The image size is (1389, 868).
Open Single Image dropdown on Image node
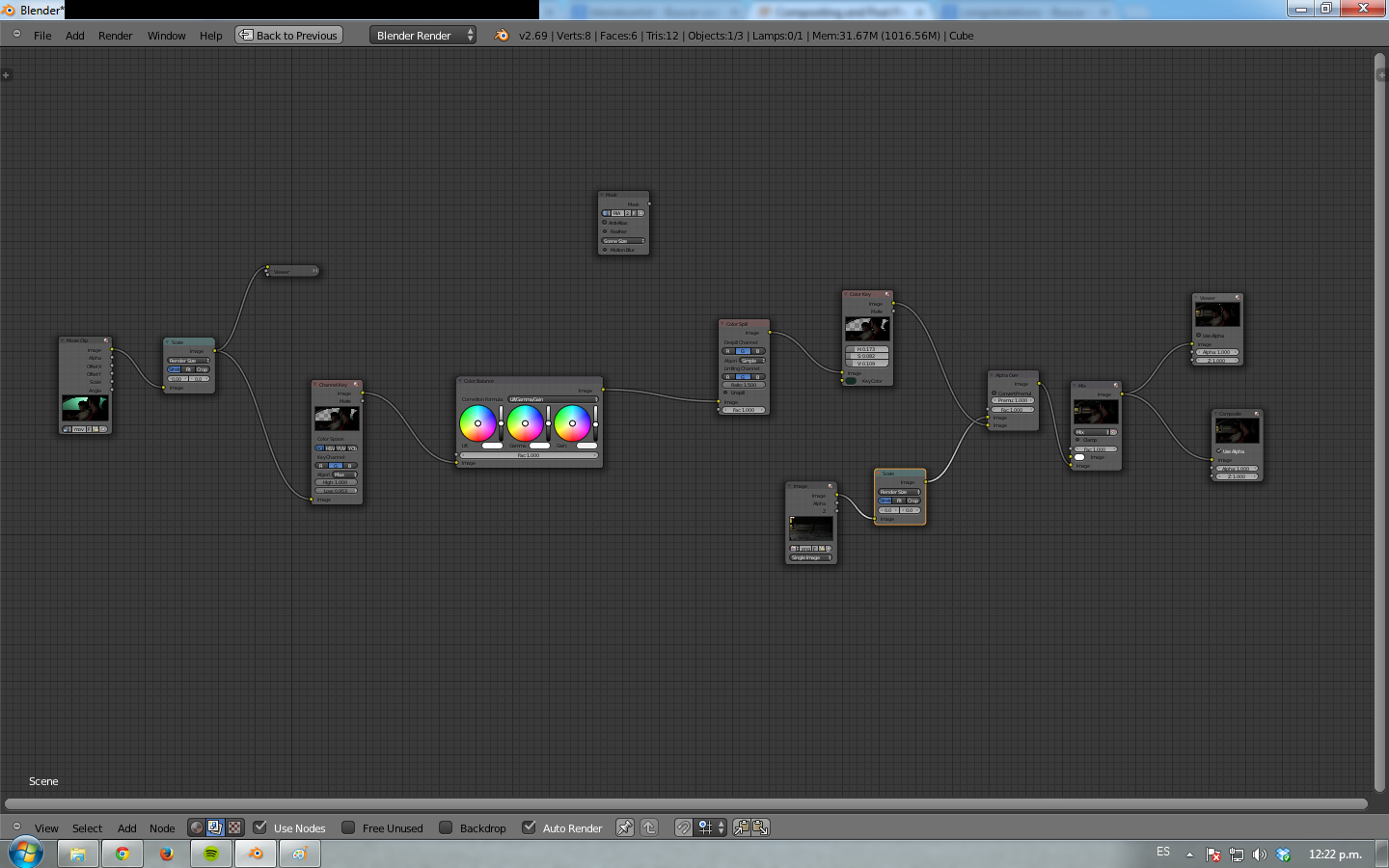click(811, 557)
